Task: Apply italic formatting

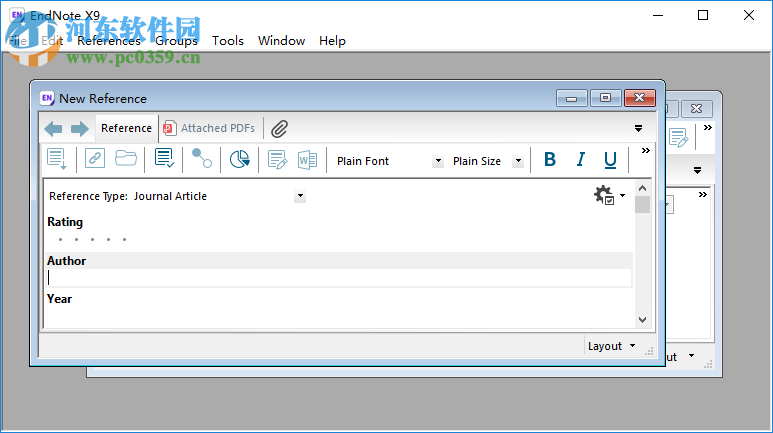Action: (x=581, y=159)
